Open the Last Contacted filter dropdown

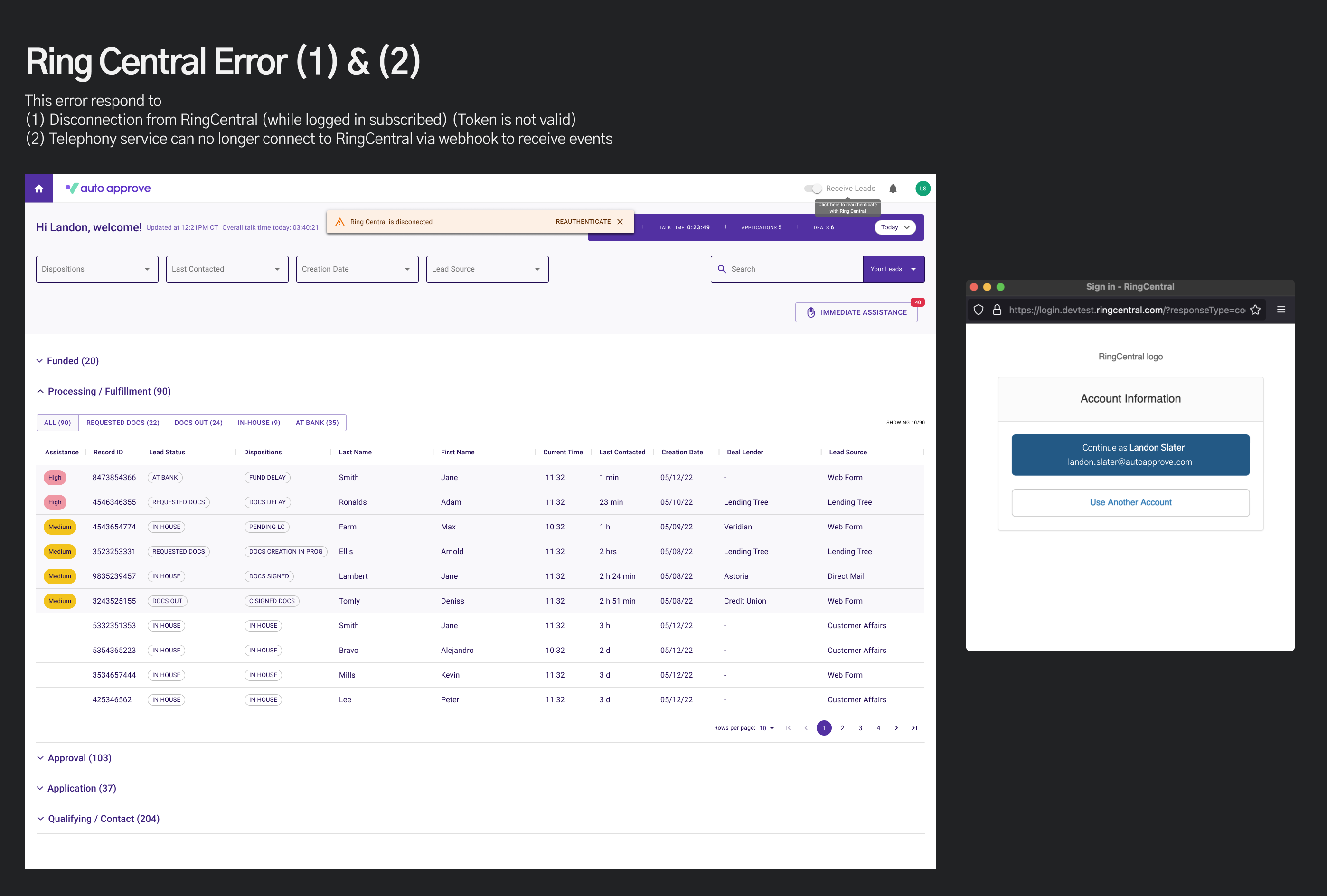coord(227,269)
